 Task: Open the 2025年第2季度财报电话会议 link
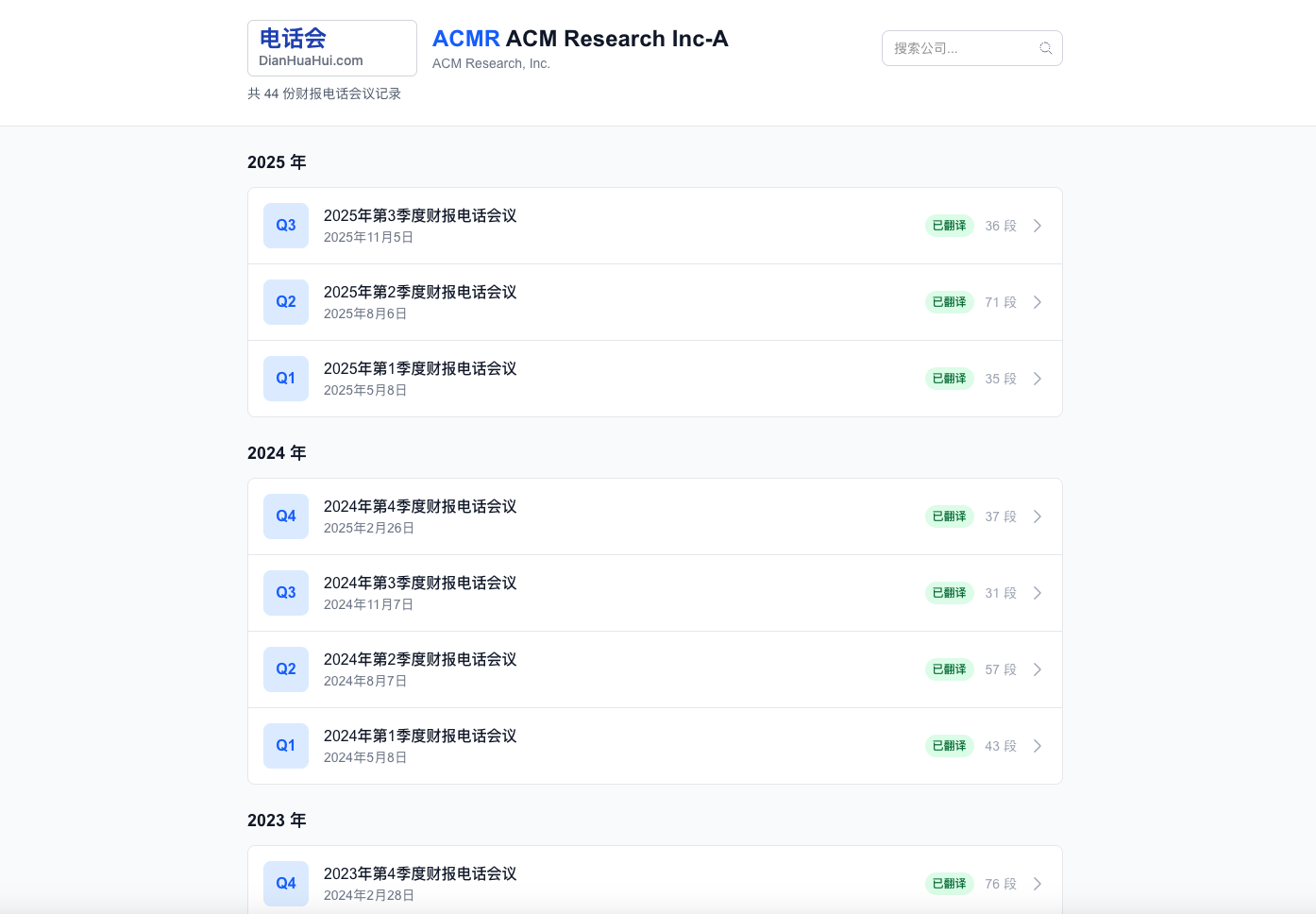pos(419,292)
